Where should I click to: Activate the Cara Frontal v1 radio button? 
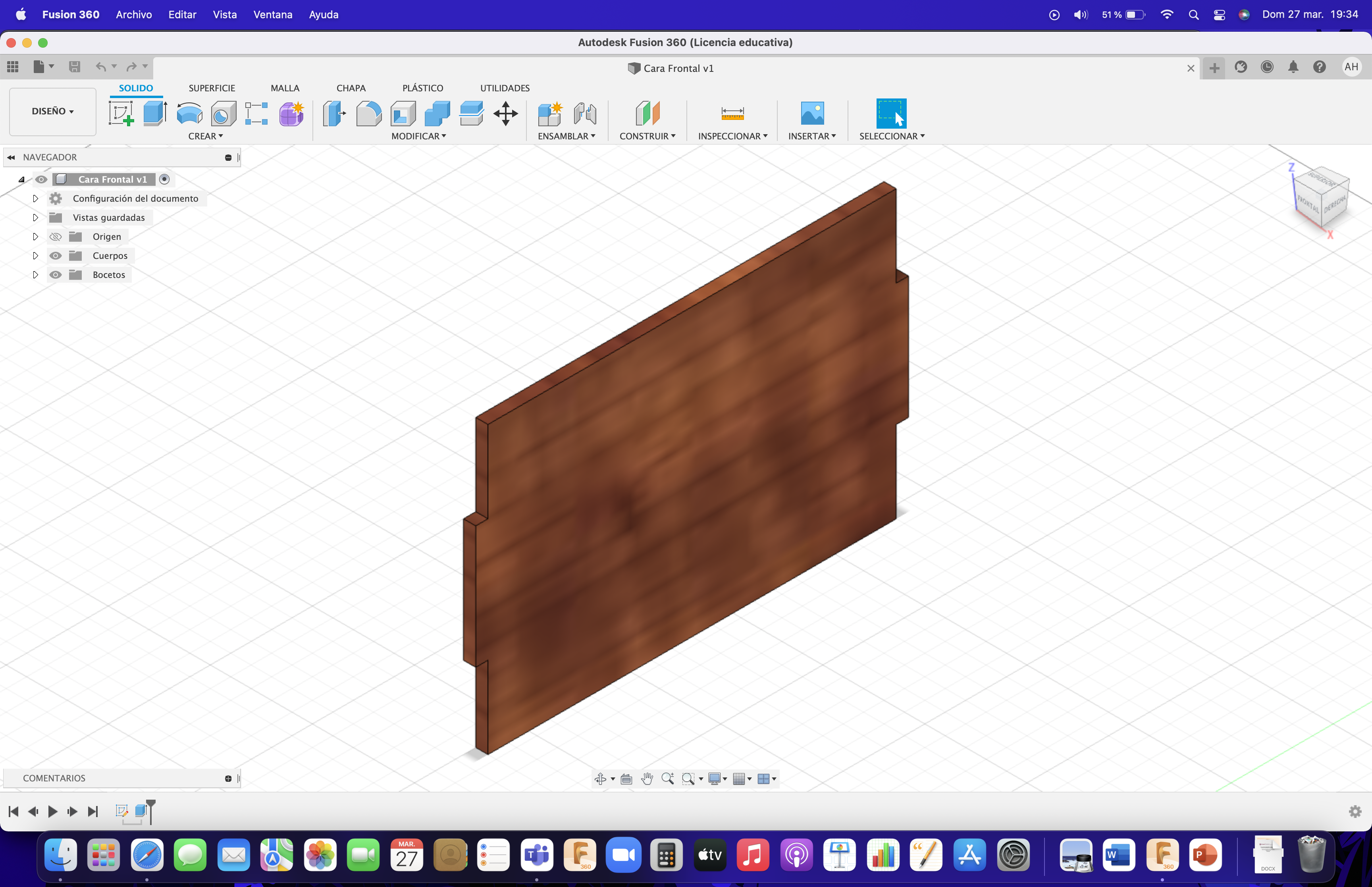[x=164, y=180]
